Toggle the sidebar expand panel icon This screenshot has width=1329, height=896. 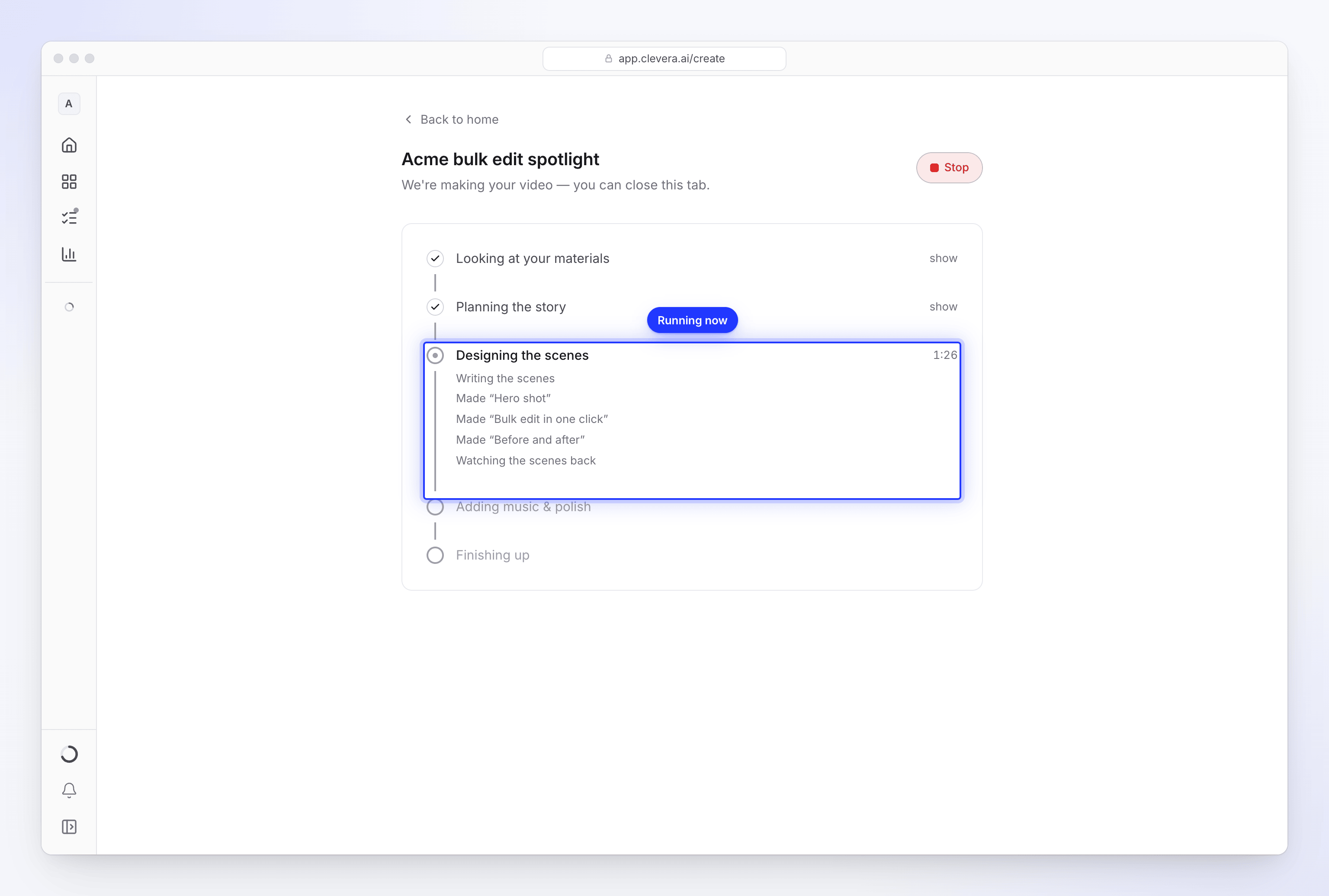click(69, 827)
